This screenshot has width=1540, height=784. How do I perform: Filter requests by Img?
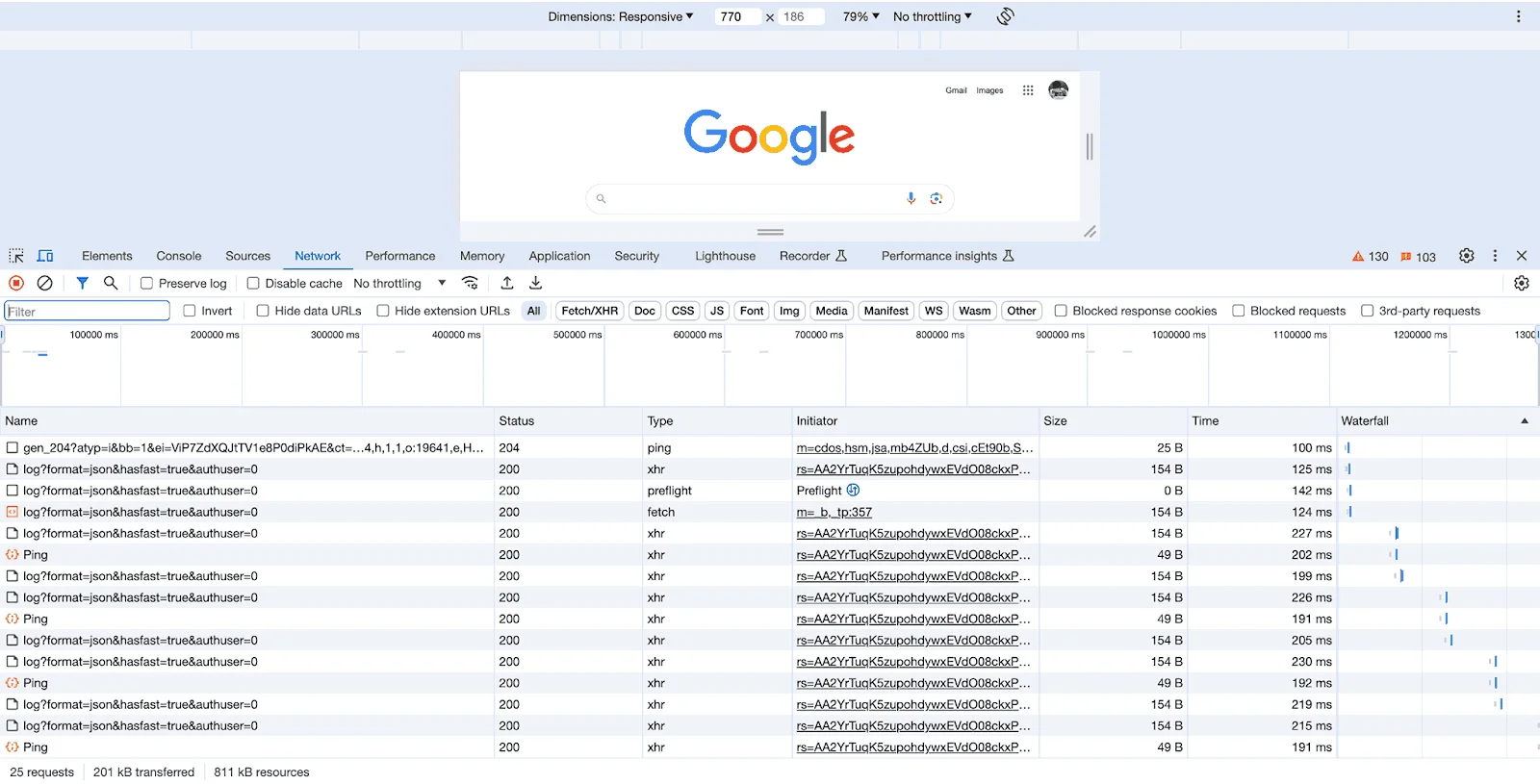pos(789,311)
